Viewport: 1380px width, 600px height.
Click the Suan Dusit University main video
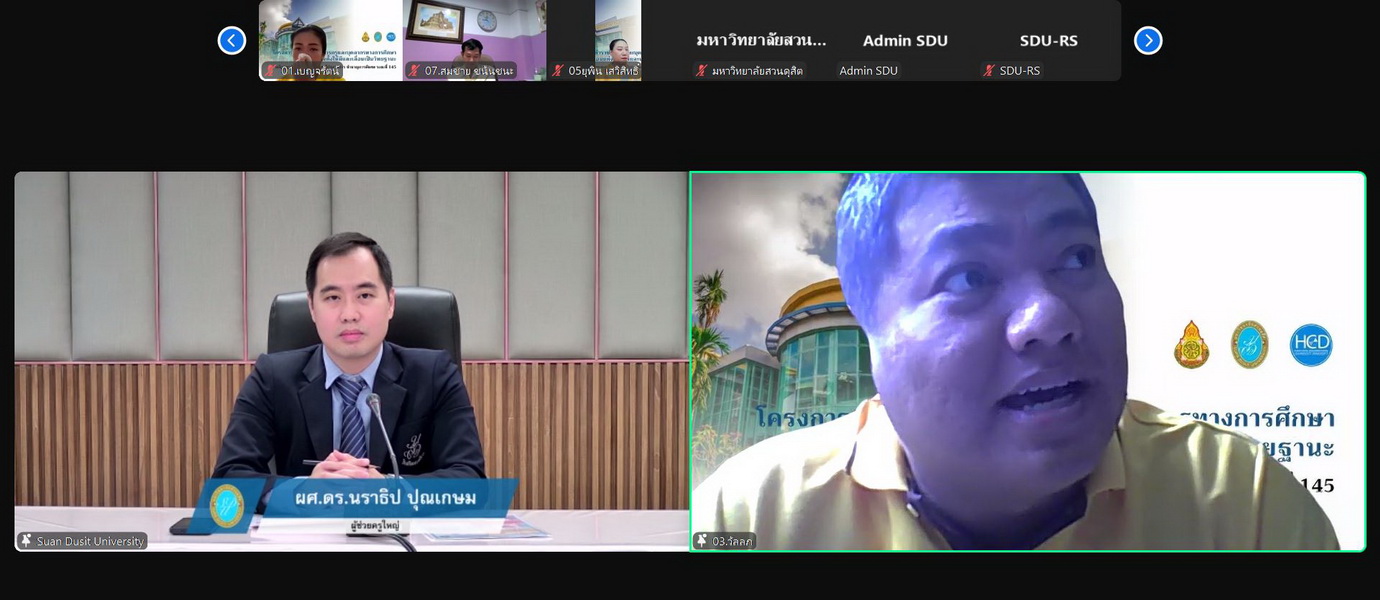tap(351, 362)
